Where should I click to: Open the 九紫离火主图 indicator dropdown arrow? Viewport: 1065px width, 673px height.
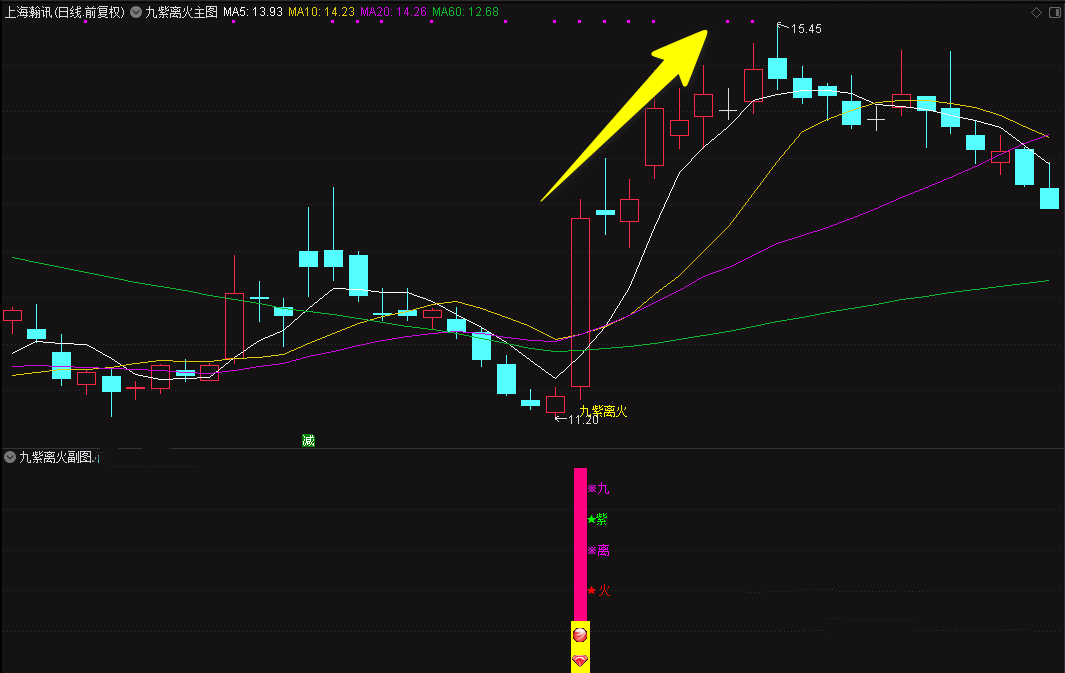[136, 13]
